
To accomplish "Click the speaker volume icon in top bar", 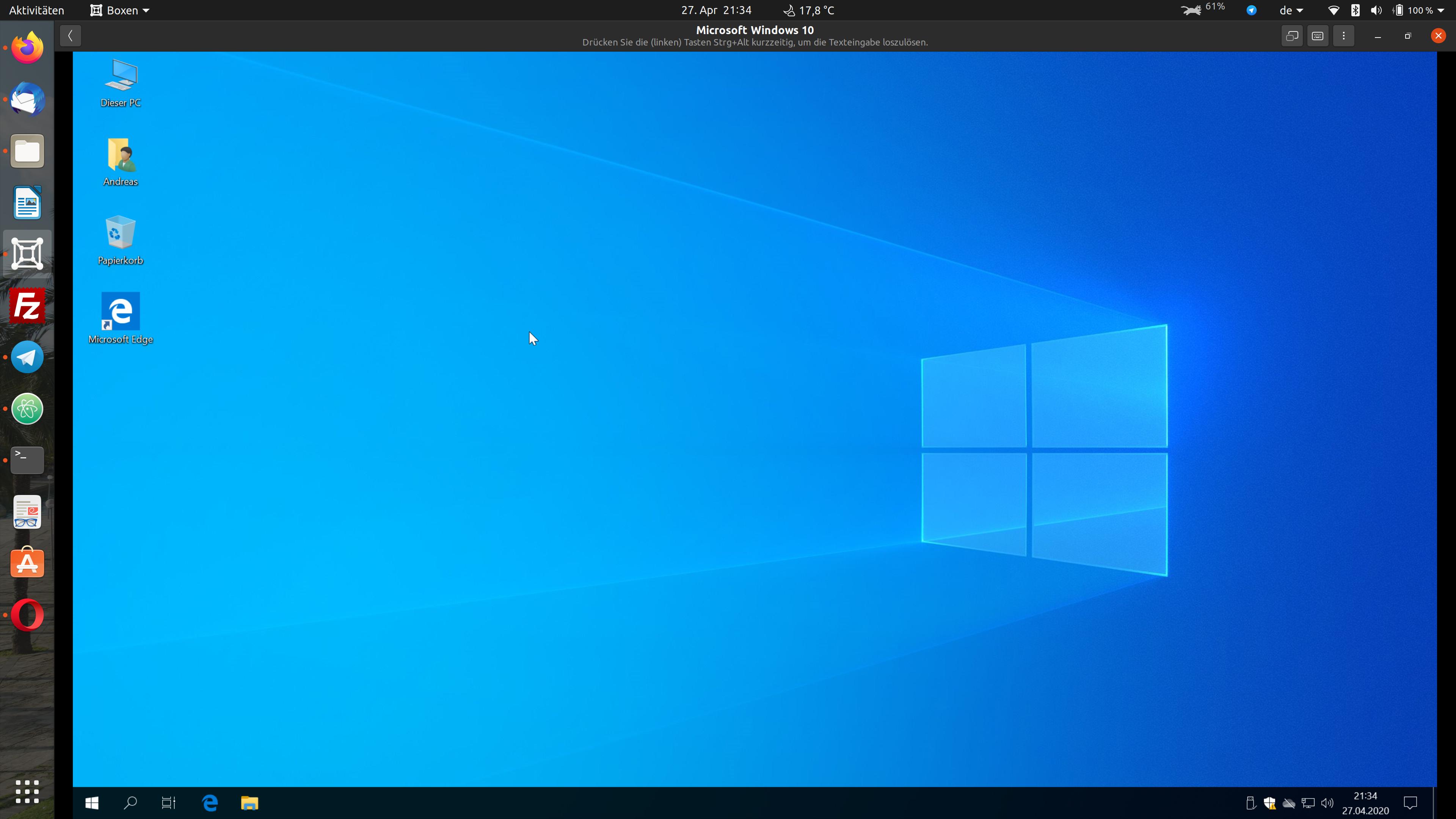I will click(x=1376, y=10).
